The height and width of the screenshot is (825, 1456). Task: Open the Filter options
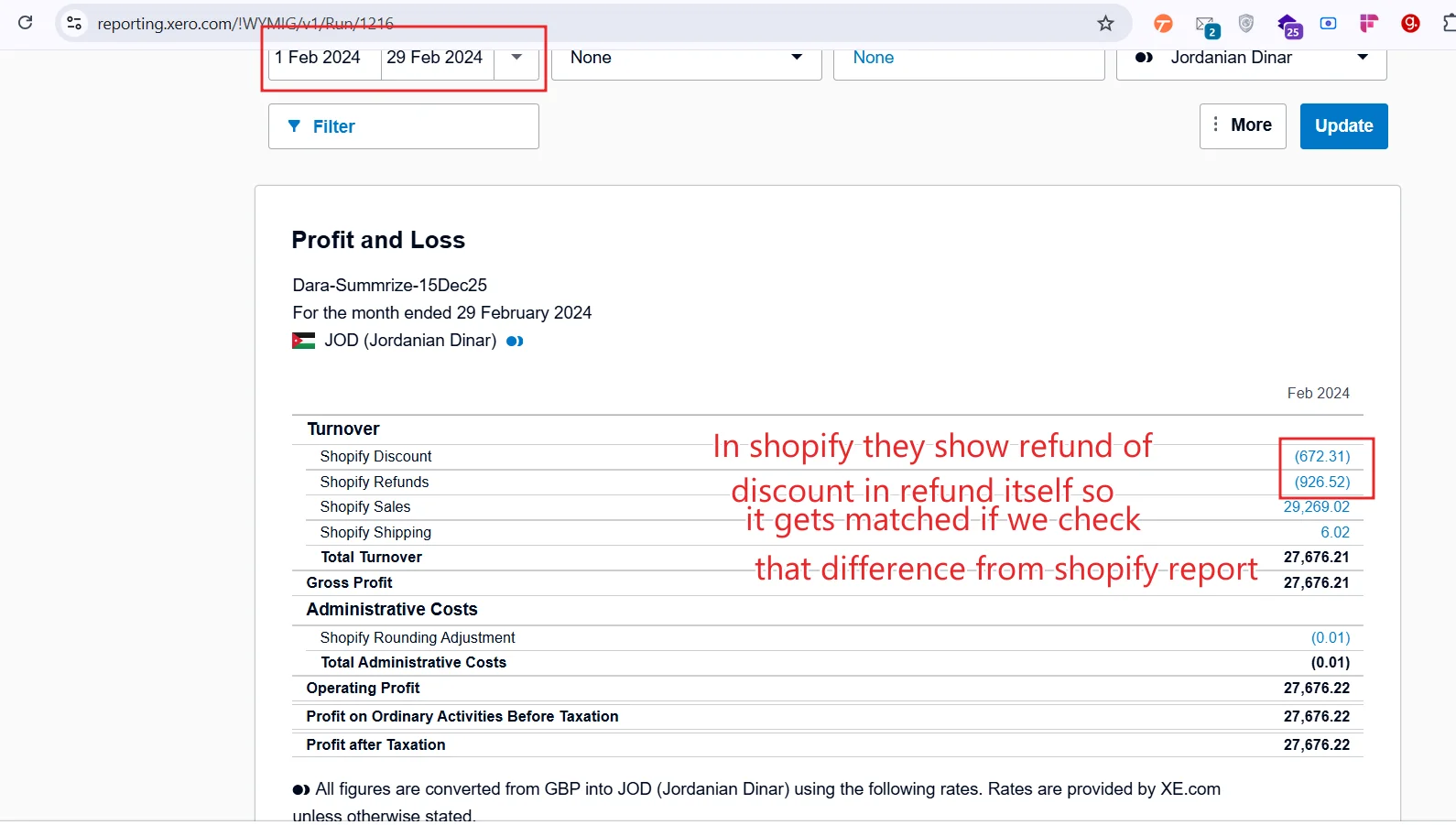pos(404,126)
